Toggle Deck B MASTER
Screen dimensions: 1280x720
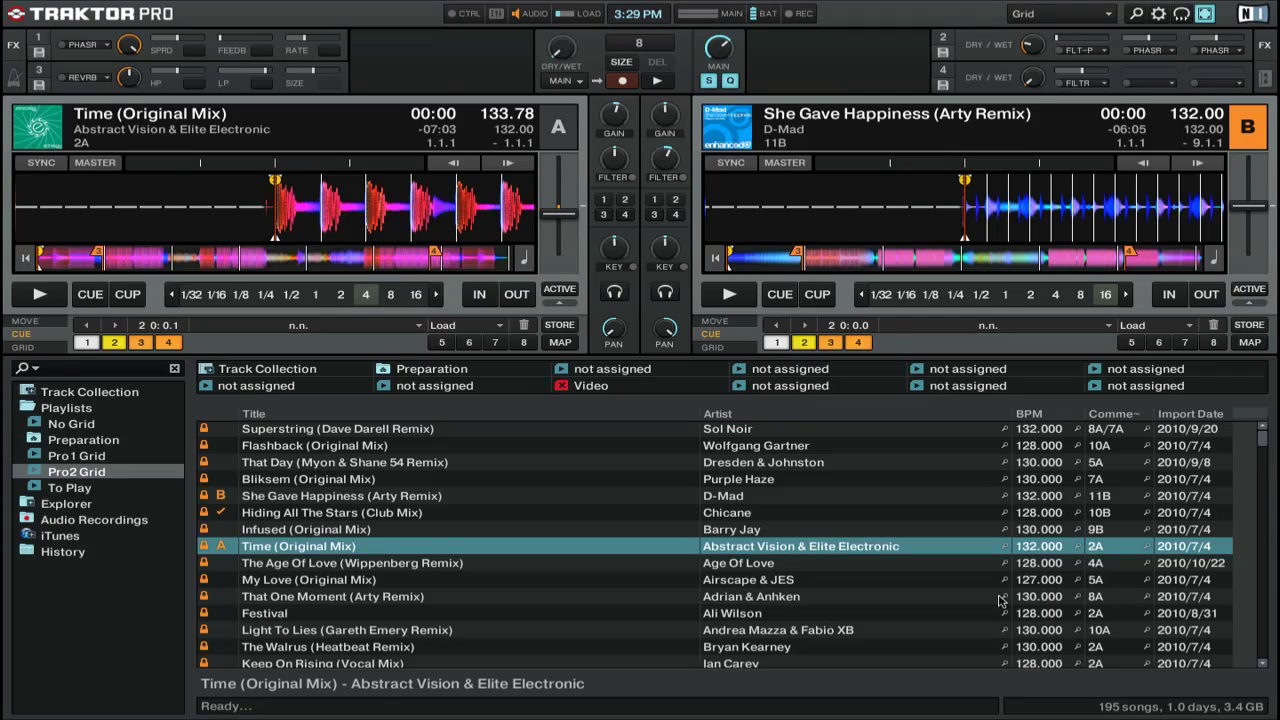[x=785, y=163]
